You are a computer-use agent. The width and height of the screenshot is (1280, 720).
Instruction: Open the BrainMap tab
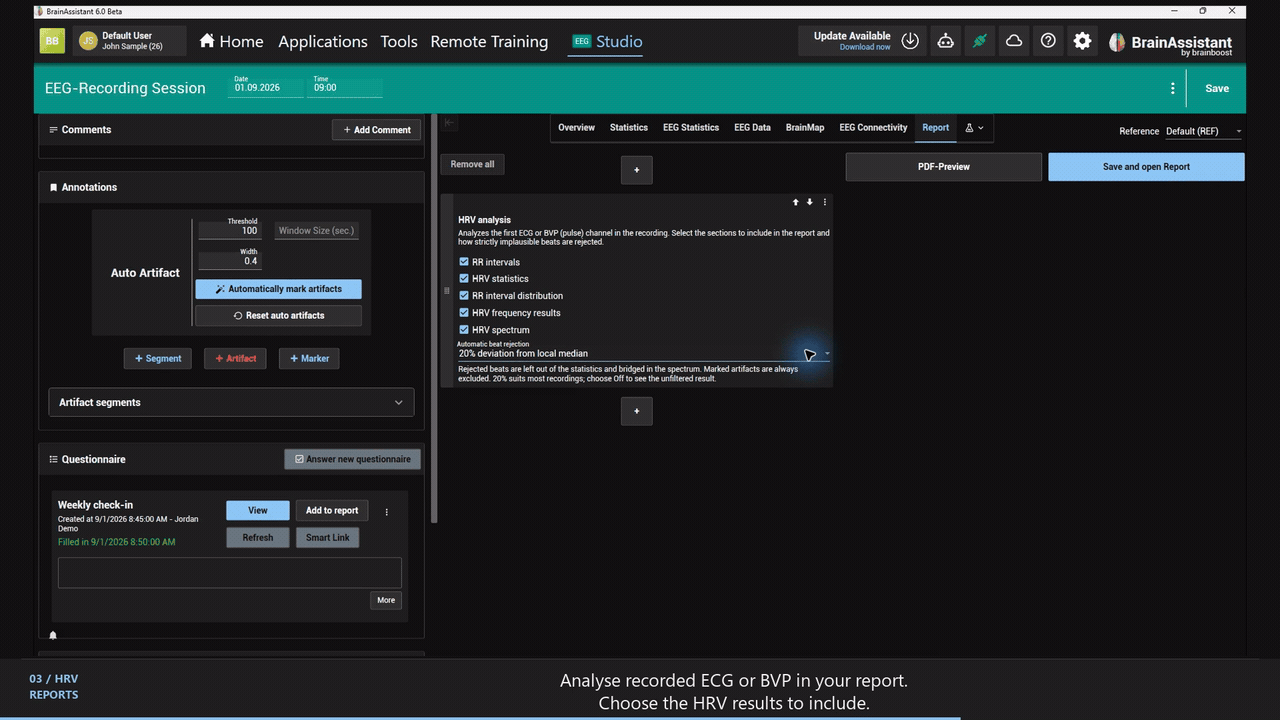805,128
